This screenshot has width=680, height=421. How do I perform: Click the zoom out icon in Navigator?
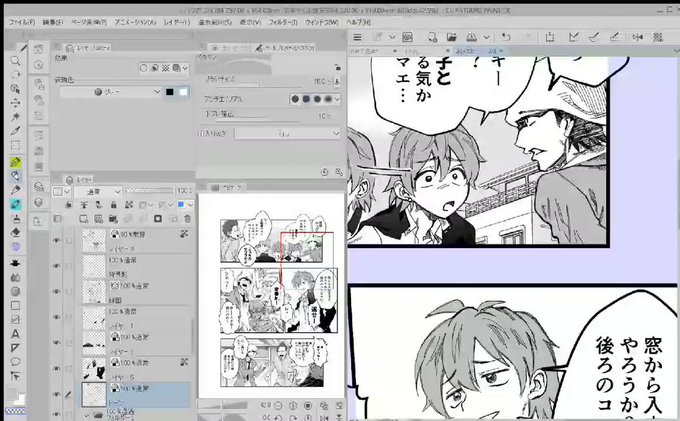[278, 406]
